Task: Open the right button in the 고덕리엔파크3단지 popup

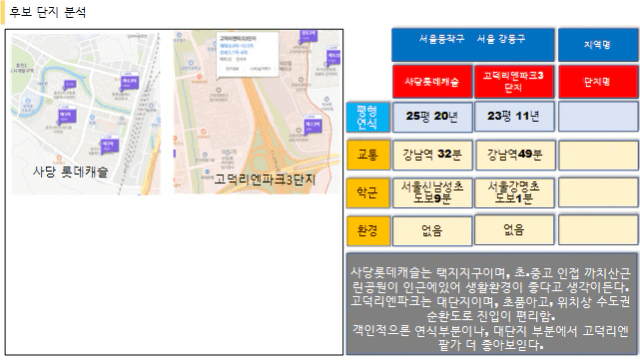Action: pyautogui.click(x=260, y=69)
